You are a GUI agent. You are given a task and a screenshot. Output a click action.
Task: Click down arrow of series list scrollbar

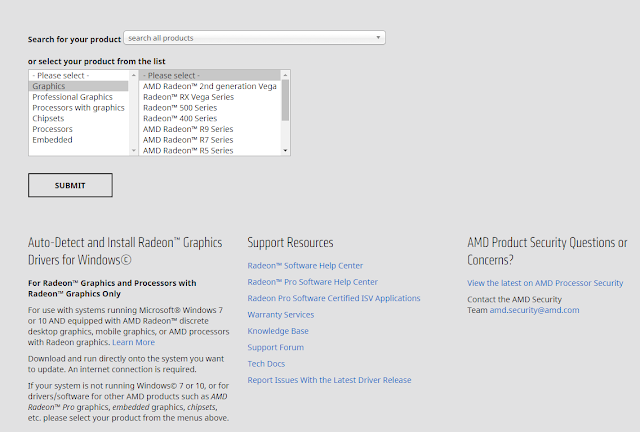285,150
